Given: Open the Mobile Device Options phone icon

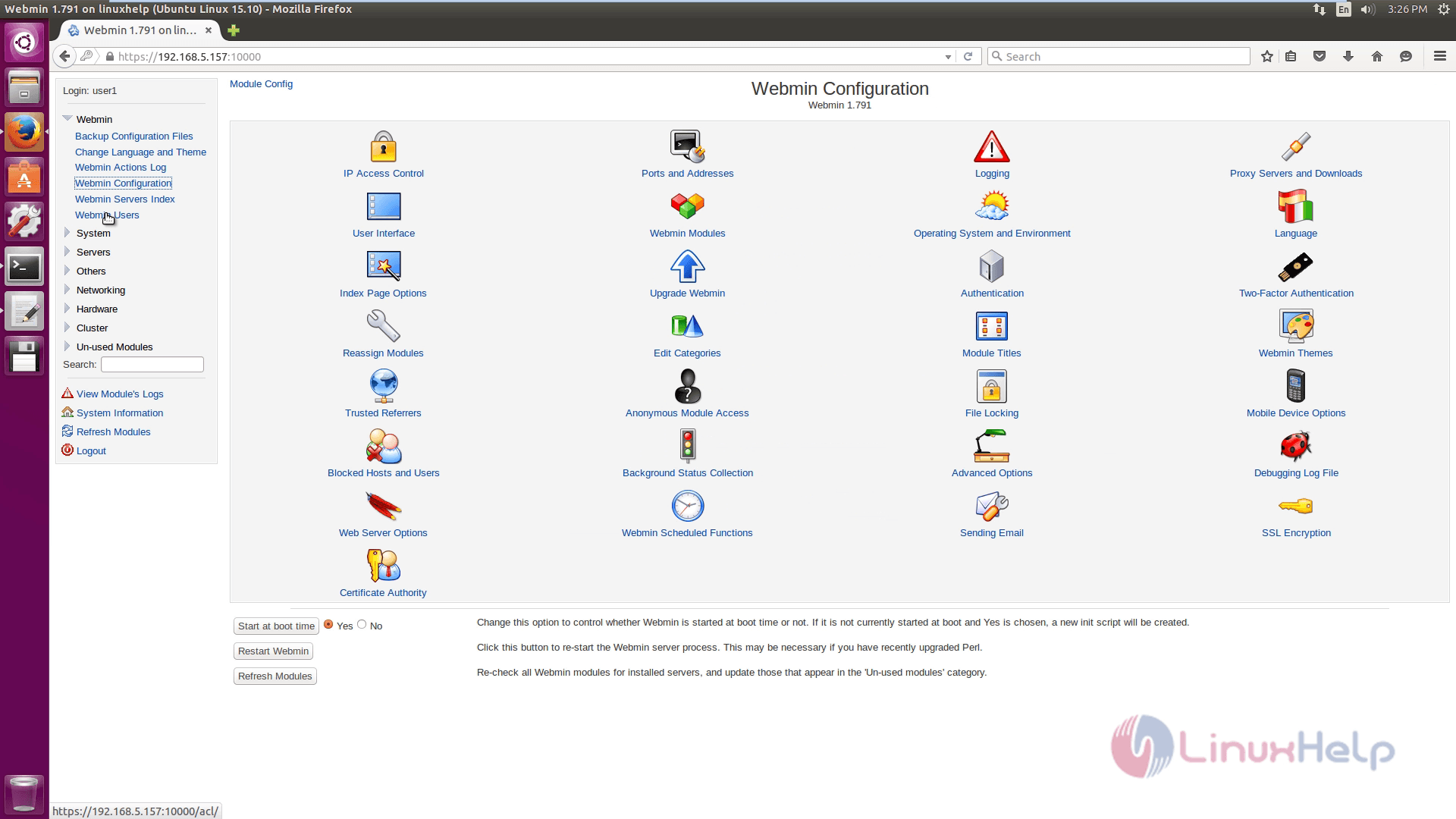Looking at the screenshot, I should (x=1295, y=386).
